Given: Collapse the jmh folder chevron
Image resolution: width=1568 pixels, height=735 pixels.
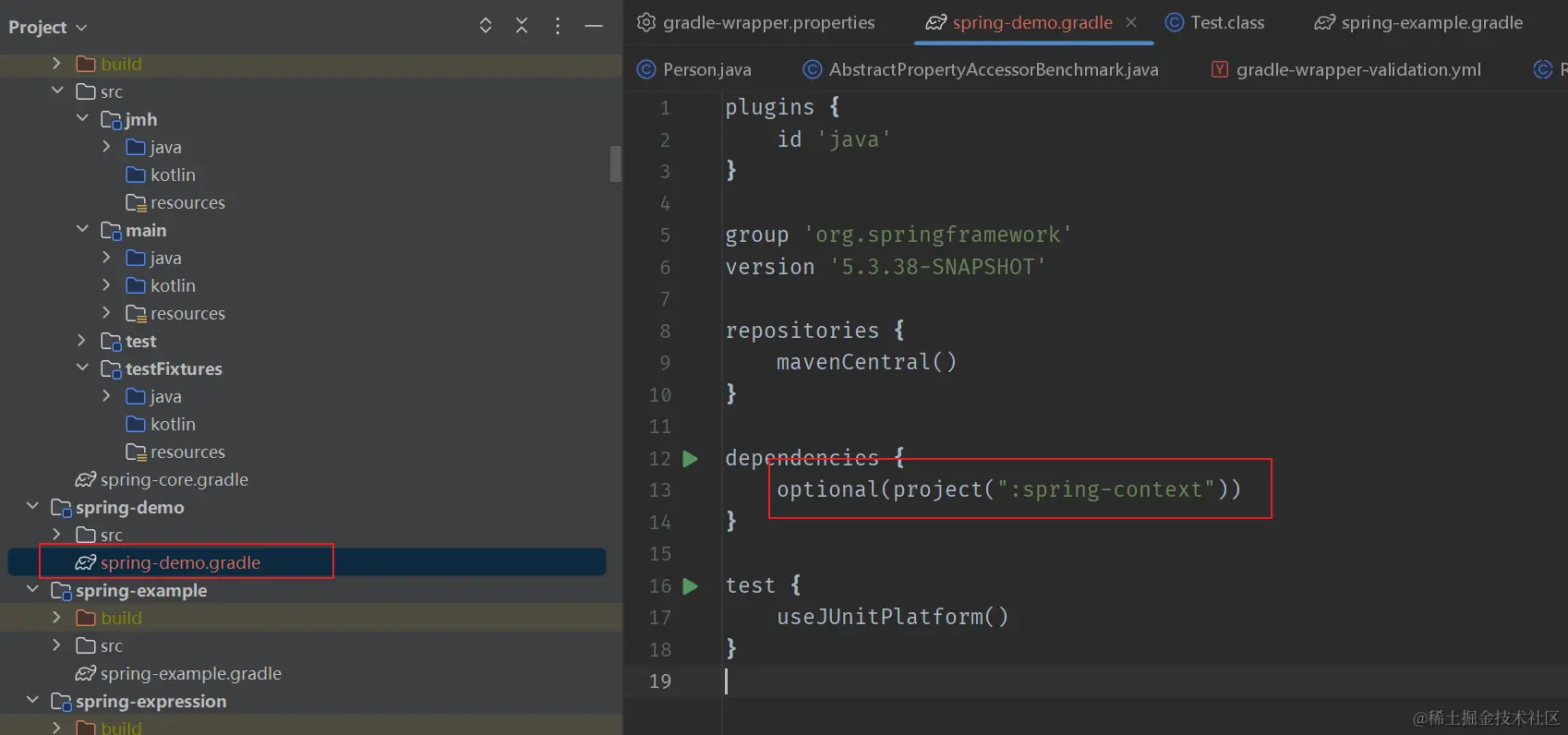Looking at the screenshot, I should tap(81, 118).
